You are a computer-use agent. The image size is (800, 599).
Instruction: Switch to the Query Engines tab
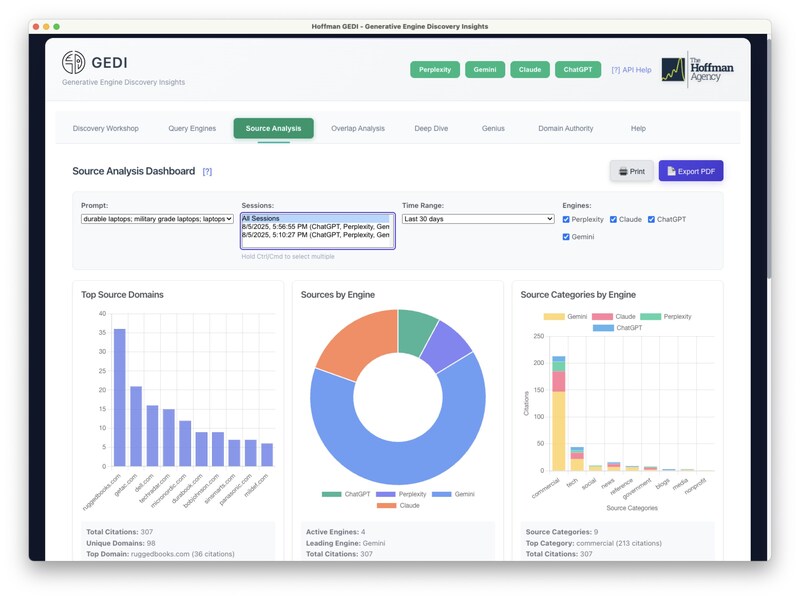coord(192,129)
